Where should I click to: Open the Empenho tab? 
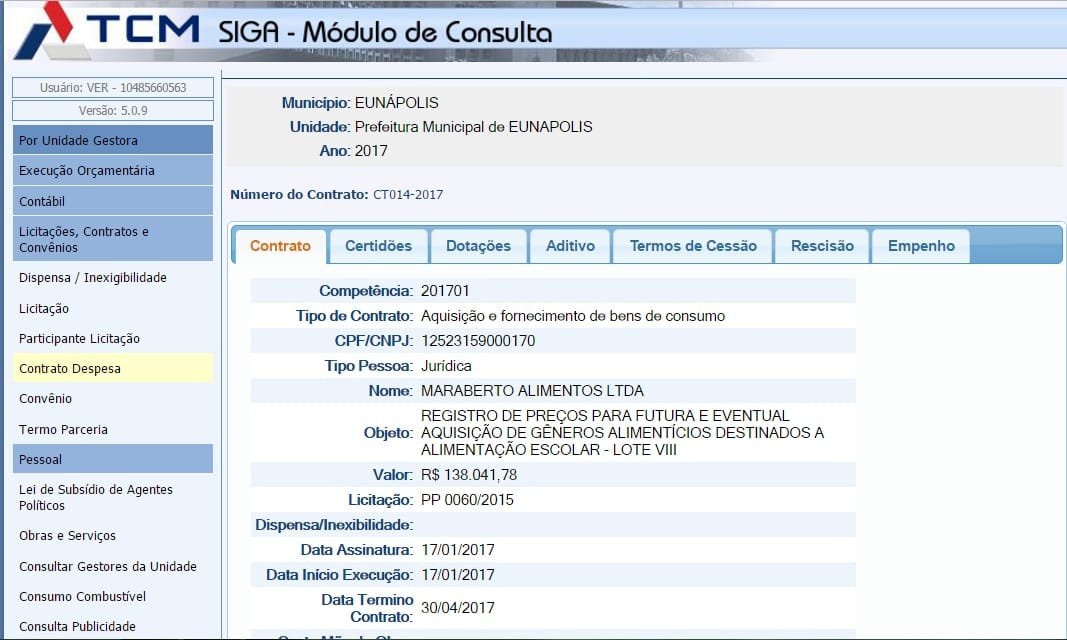point(921,246)
